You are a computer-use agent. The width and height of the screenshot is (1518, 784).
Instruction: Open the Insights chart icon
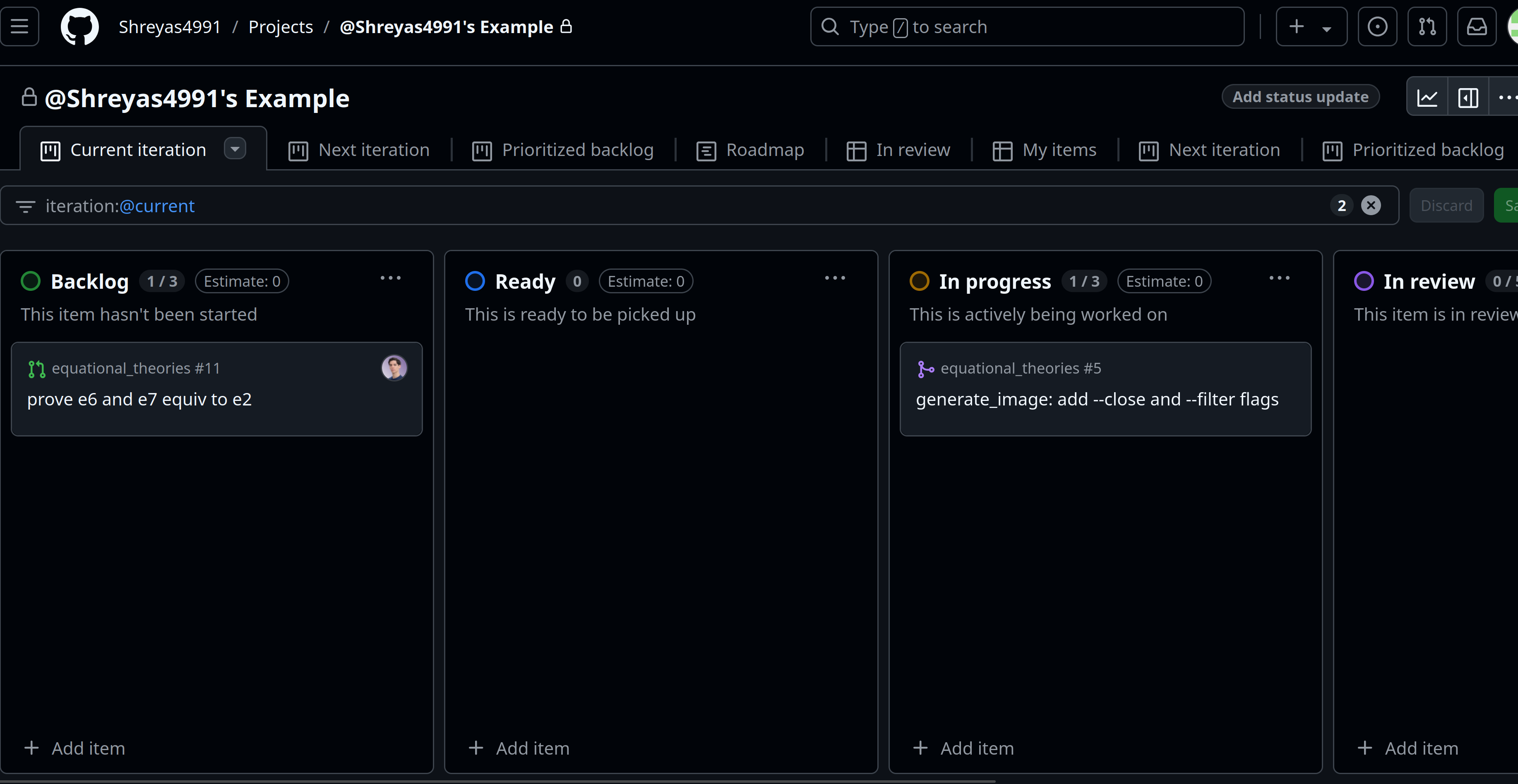coord(1427,97)
